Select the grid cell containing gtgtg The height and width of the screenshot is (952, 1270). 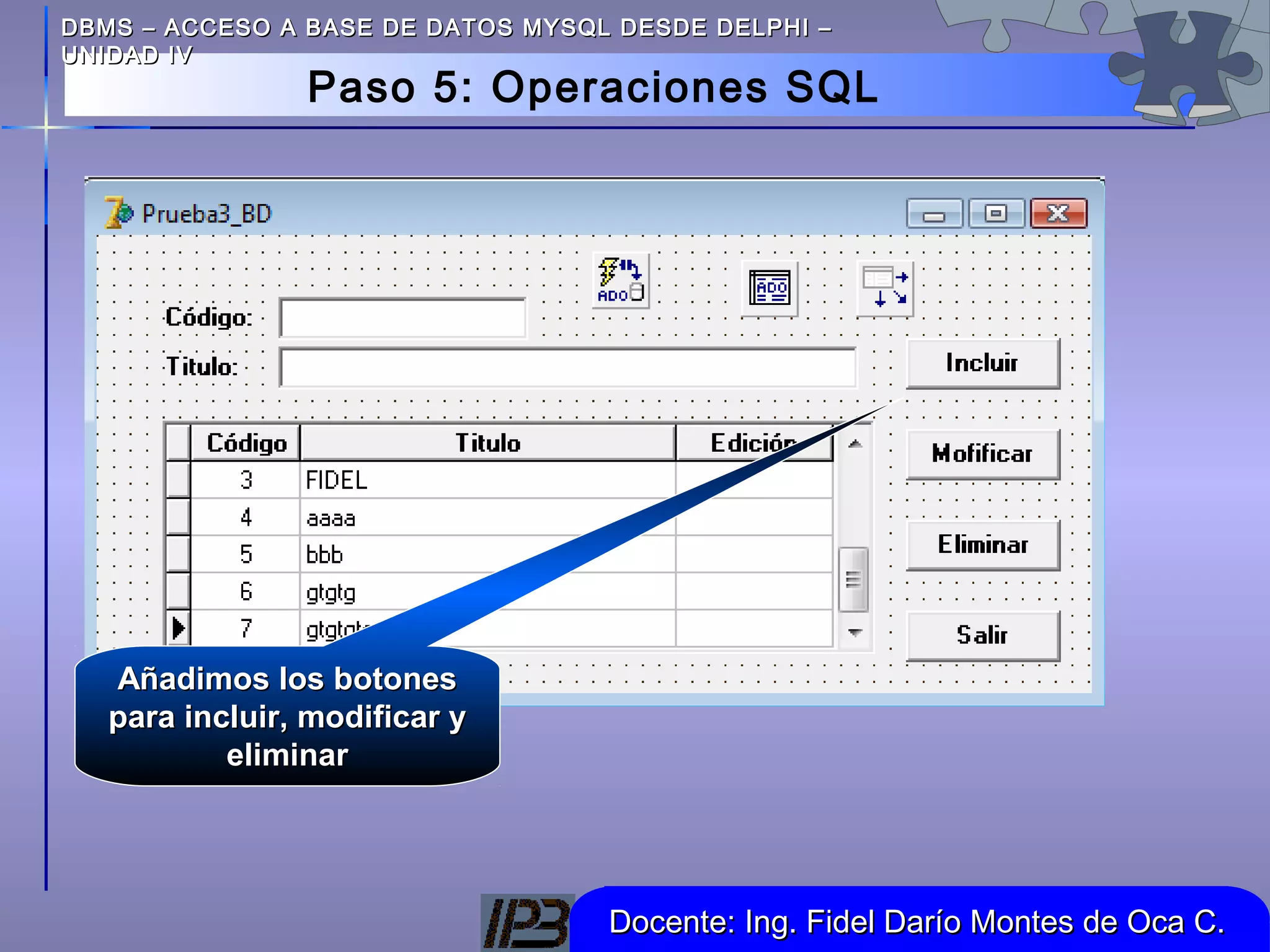point(488,592)
